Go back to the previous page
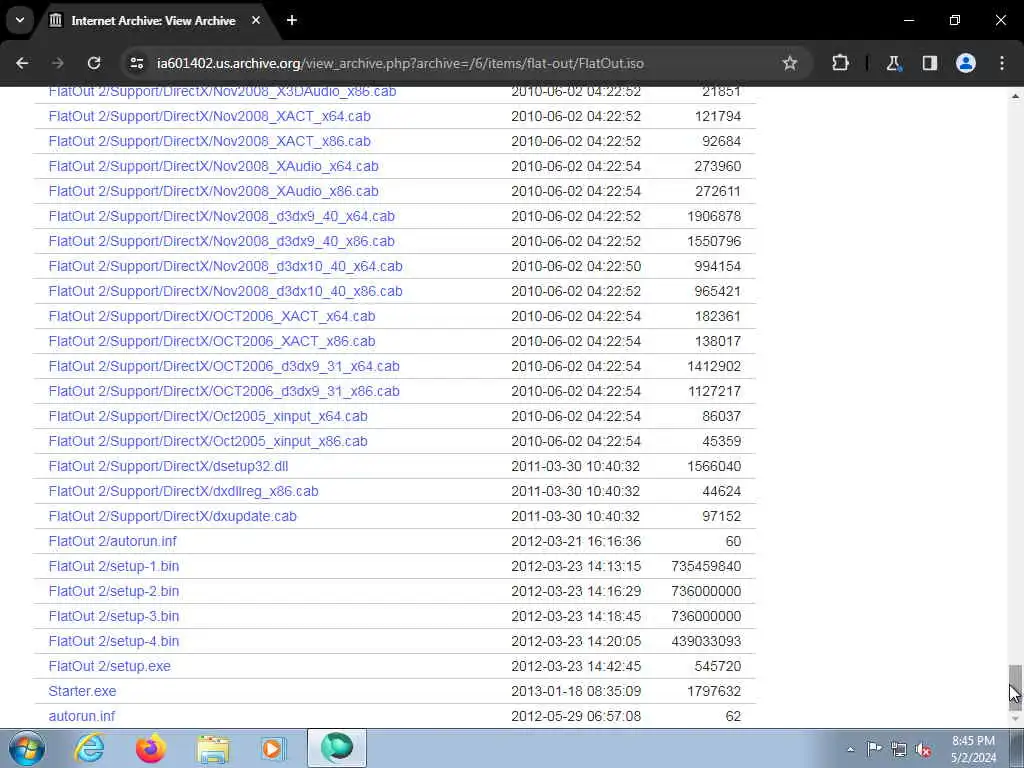 coord(22,63)
